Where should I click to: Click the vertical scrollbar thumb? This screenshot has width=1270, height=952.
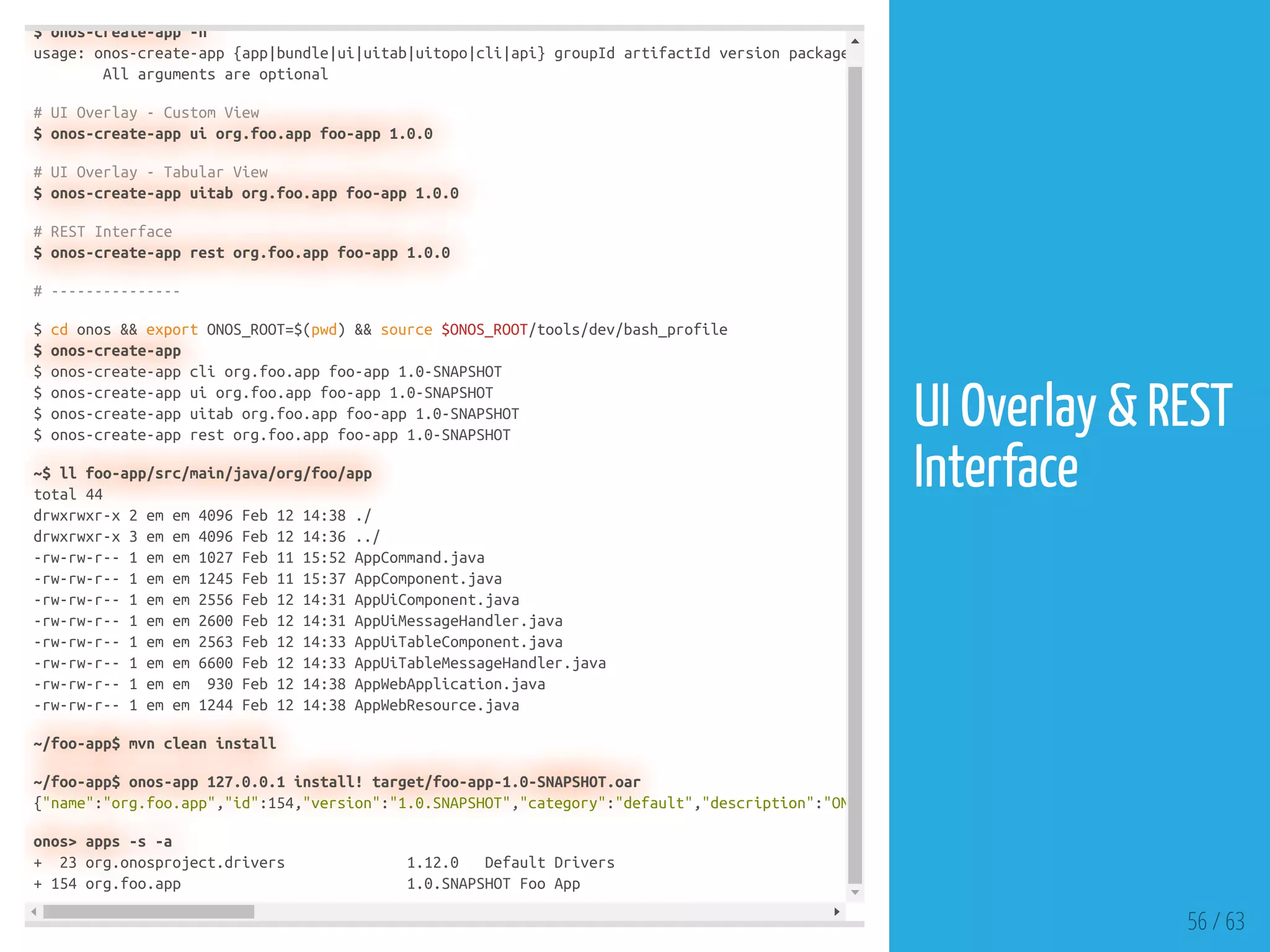(855, 475)
